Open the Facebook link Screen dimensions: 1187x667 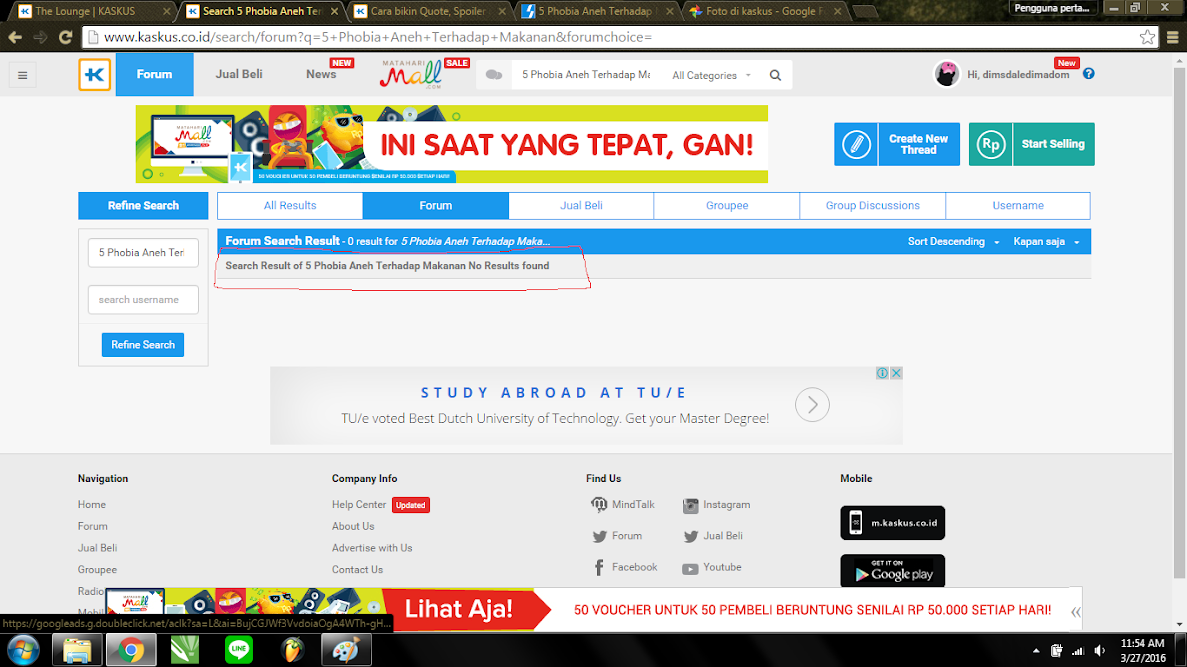pyautogui.click(x=625, y=567)
